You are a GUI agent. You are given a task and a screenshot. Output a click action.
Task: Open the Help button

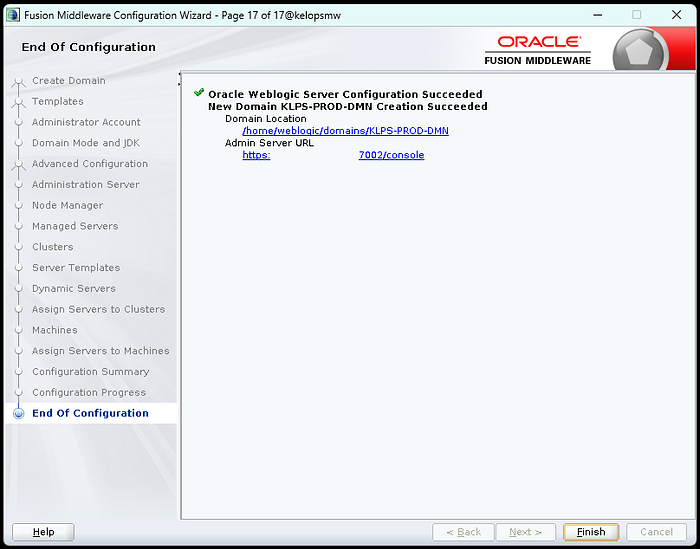point(43,532)
